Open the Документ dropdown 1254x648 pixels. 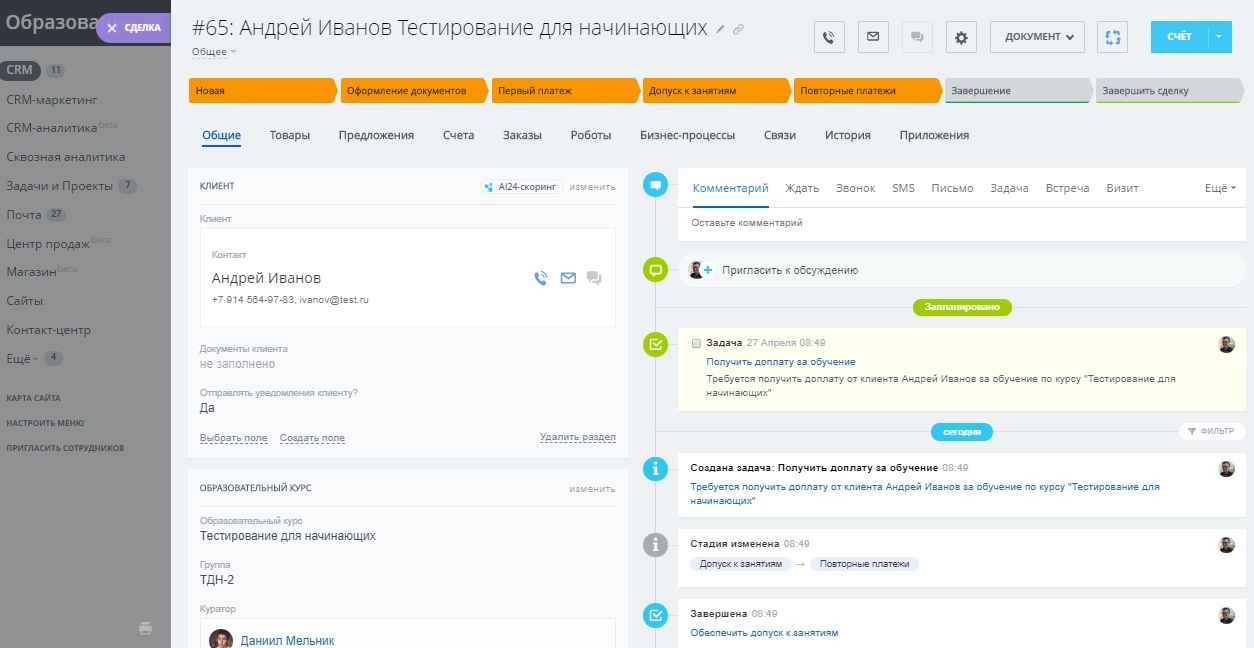1037,37
